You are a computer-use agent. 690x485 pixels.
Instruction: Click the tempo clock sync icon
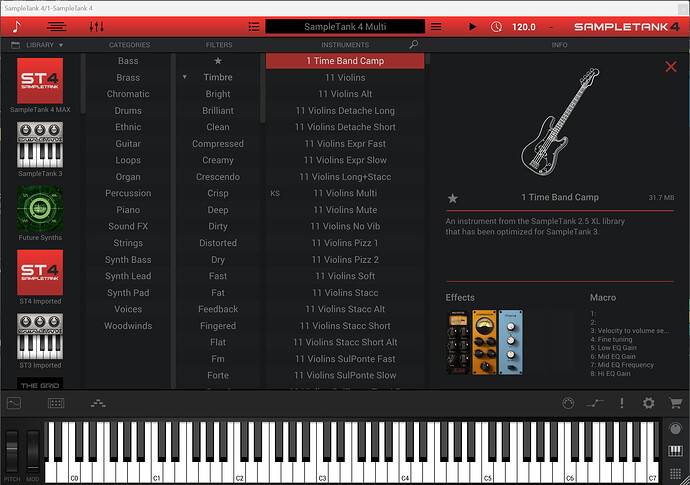496,27
